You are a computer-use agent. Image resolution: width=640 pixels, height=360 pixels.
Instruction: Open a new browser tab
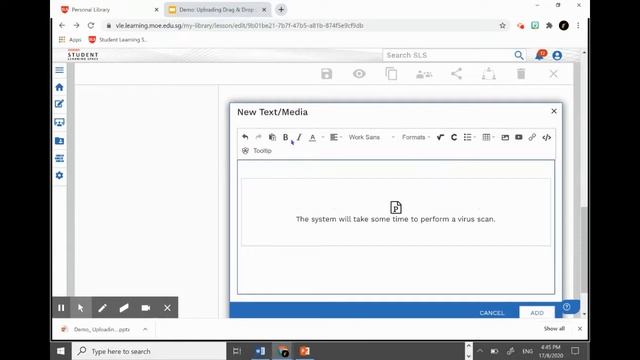point(281,9)
